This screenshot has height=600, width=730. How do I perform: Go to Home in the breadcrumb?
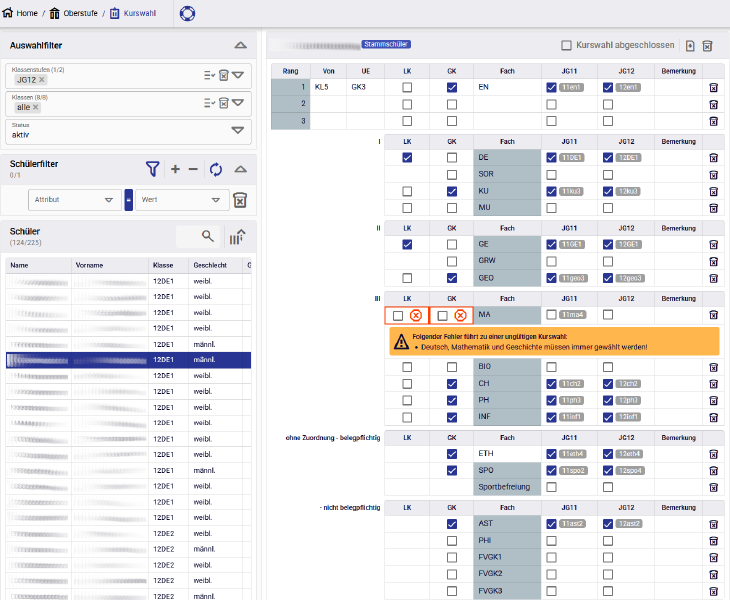click(x=20, y=13)
